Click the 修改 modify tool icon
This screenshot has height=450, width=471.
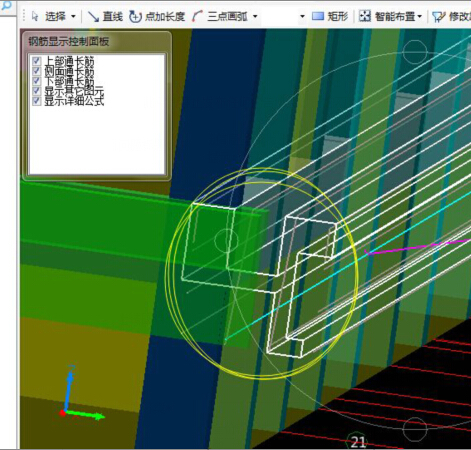point(439,17)
